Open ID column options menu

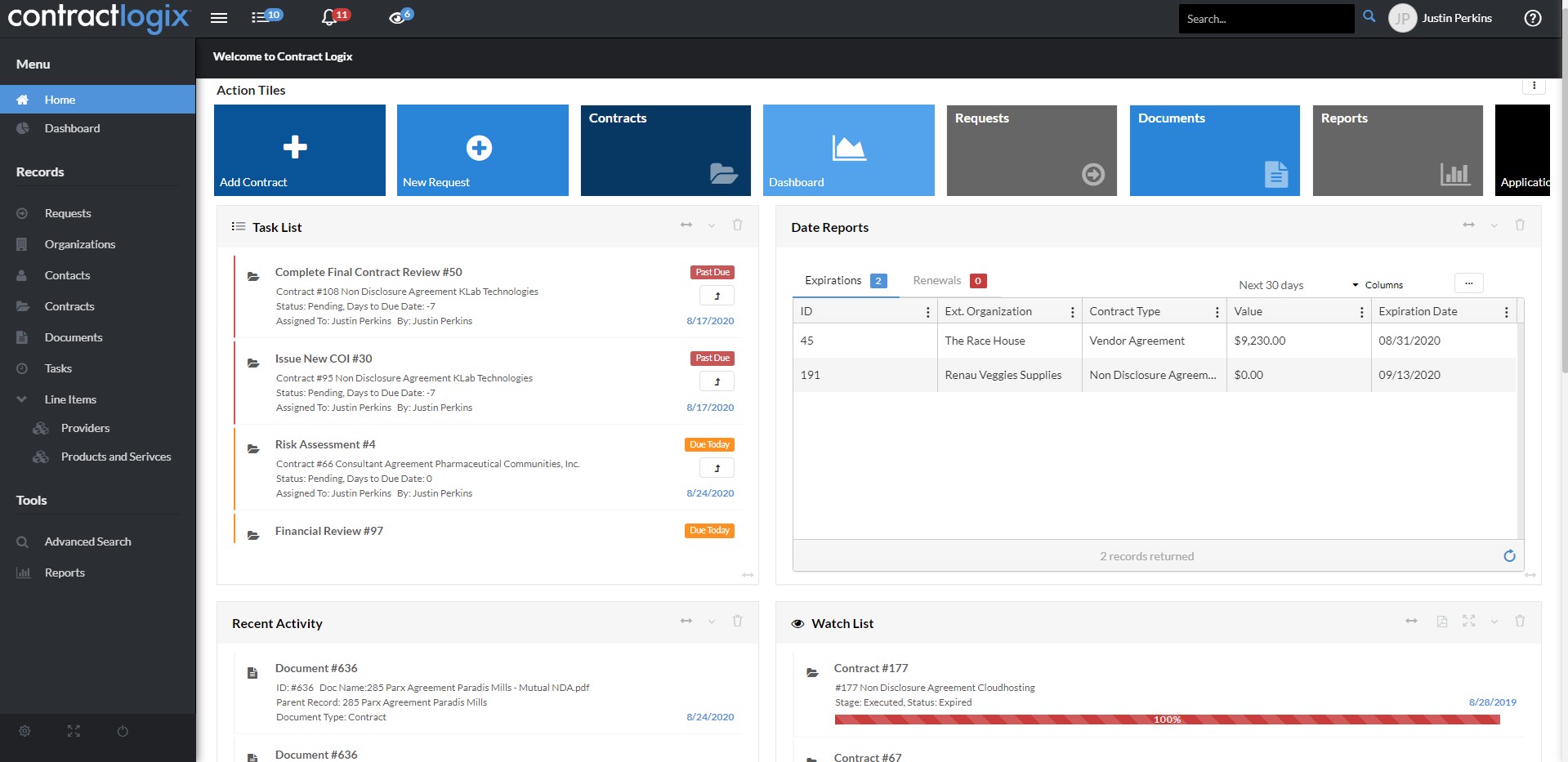[927, 312]
